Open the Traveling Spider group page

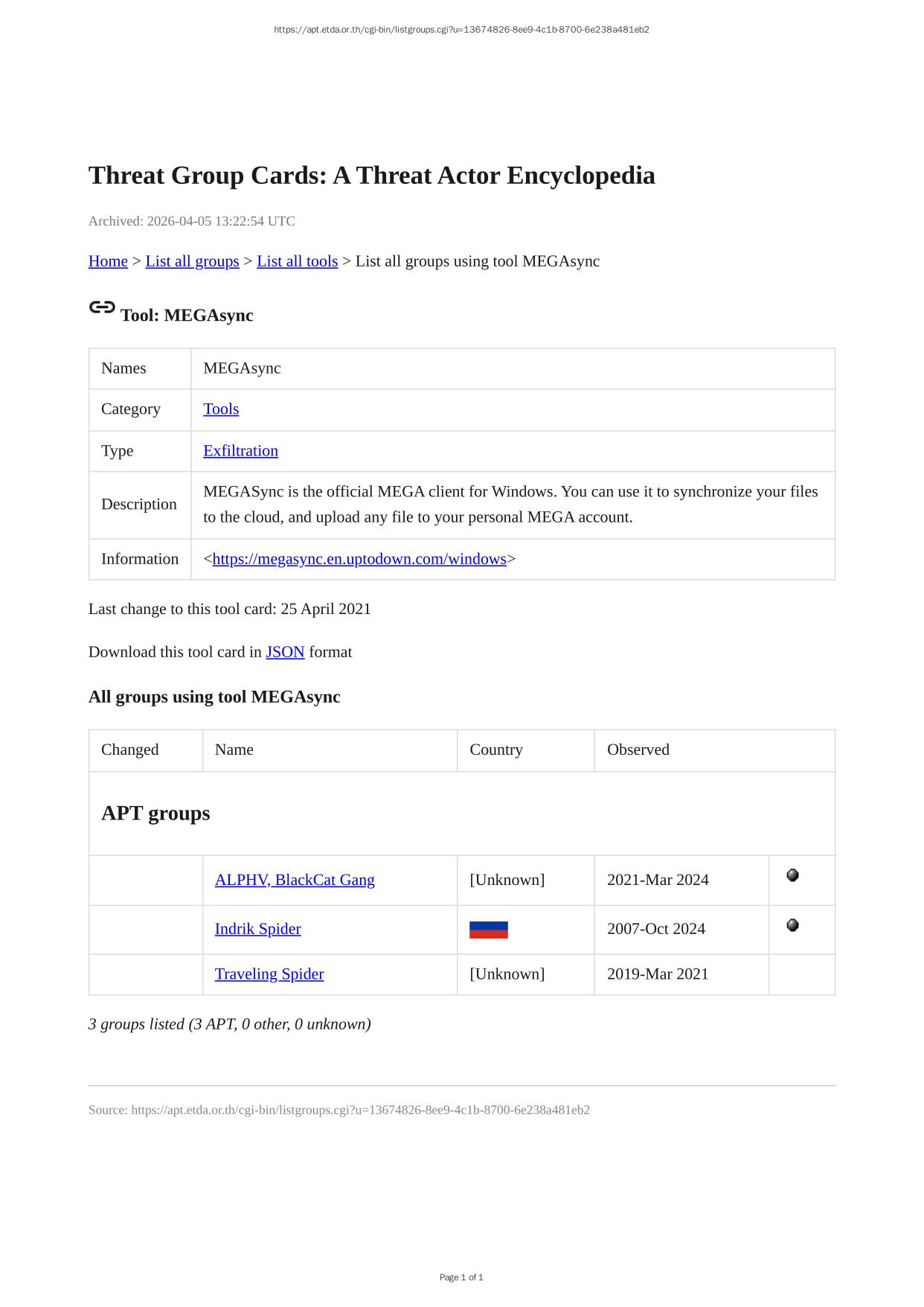click(x=269, y=974)
